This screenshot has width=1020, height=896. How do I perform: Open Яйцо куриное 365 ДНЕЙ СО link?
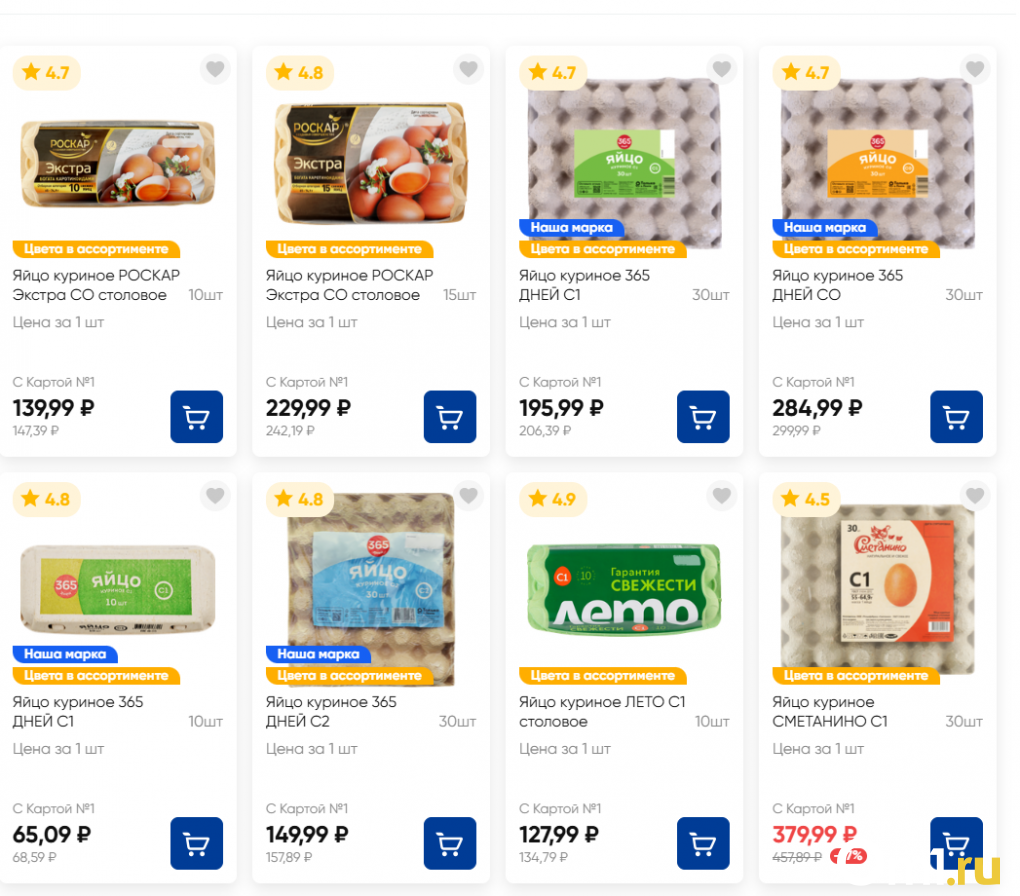coord(837,285)
